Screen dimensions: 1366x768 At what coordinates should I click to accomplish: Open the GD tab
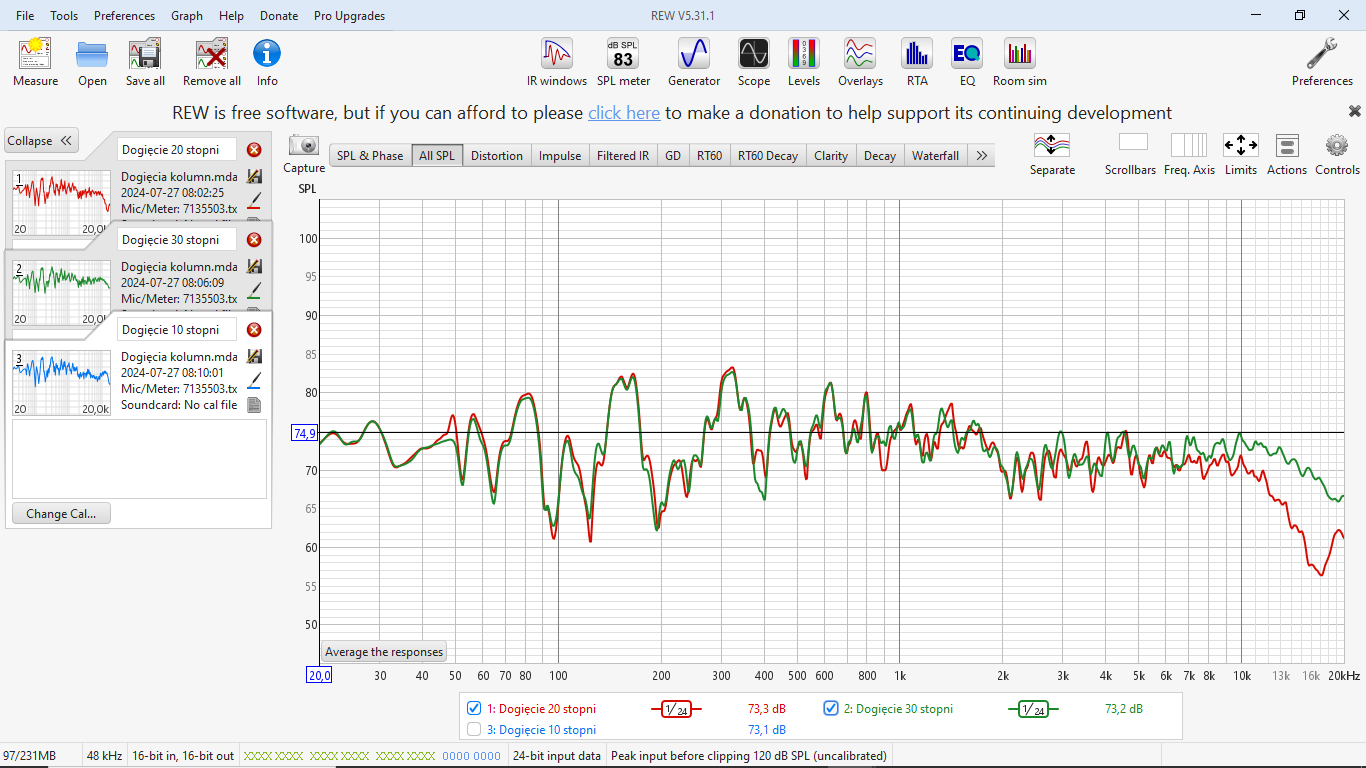[673, 155]
